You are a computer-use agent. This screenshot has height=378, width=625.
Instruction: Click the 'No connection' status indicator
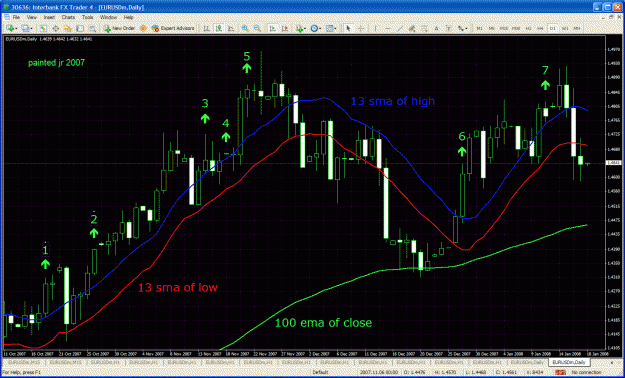click(x=587, y=372)
